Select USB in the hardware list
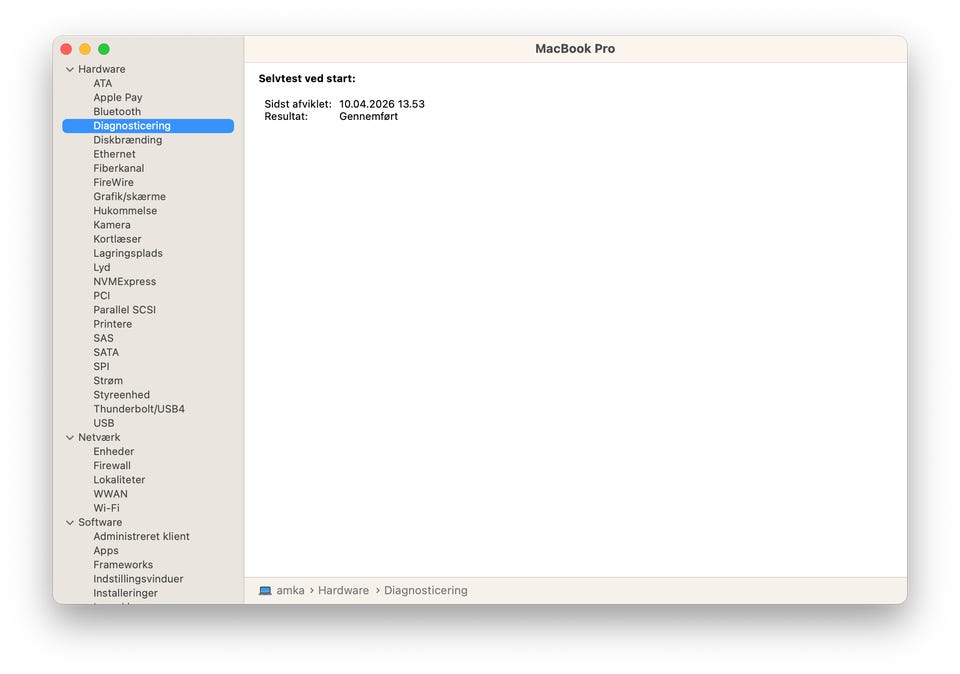The width and height of the screenshot is (960, 674). pos(104,423)
